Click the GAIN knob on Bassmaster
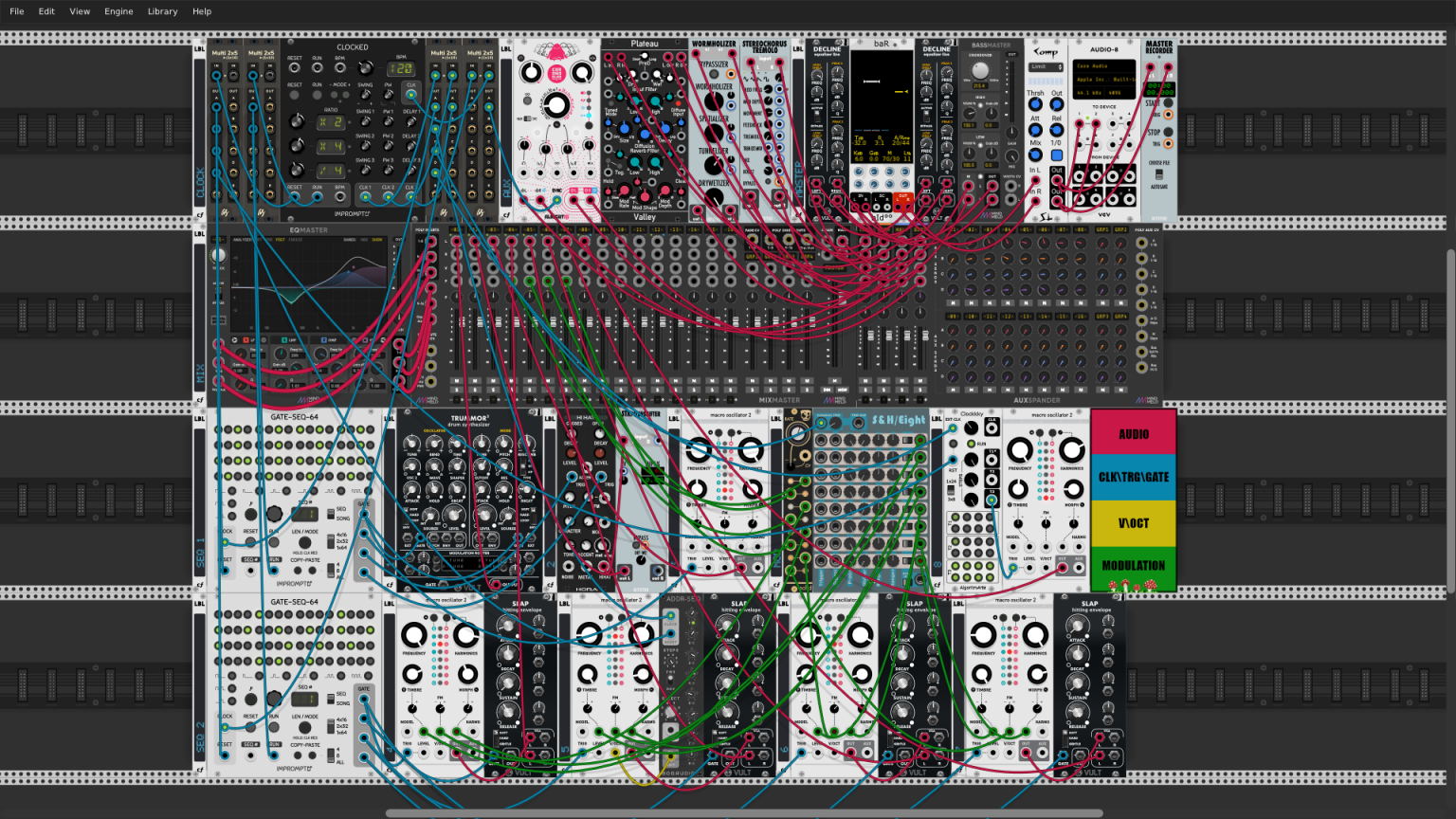The width and height of the screenshot is (1456, 819). point(1011,133)
